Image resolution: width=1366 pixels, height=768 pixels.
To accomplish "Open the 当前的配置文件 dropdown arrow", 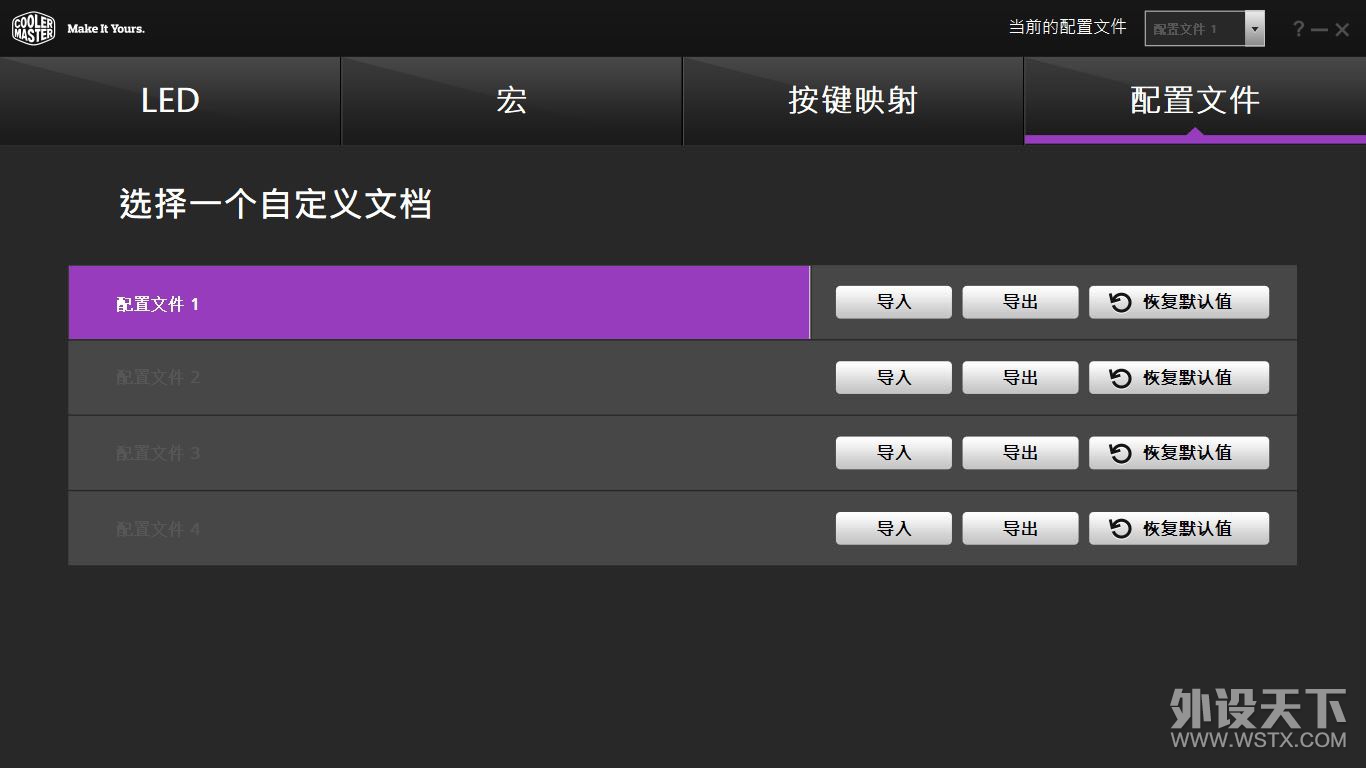I will pos(1254,29).
